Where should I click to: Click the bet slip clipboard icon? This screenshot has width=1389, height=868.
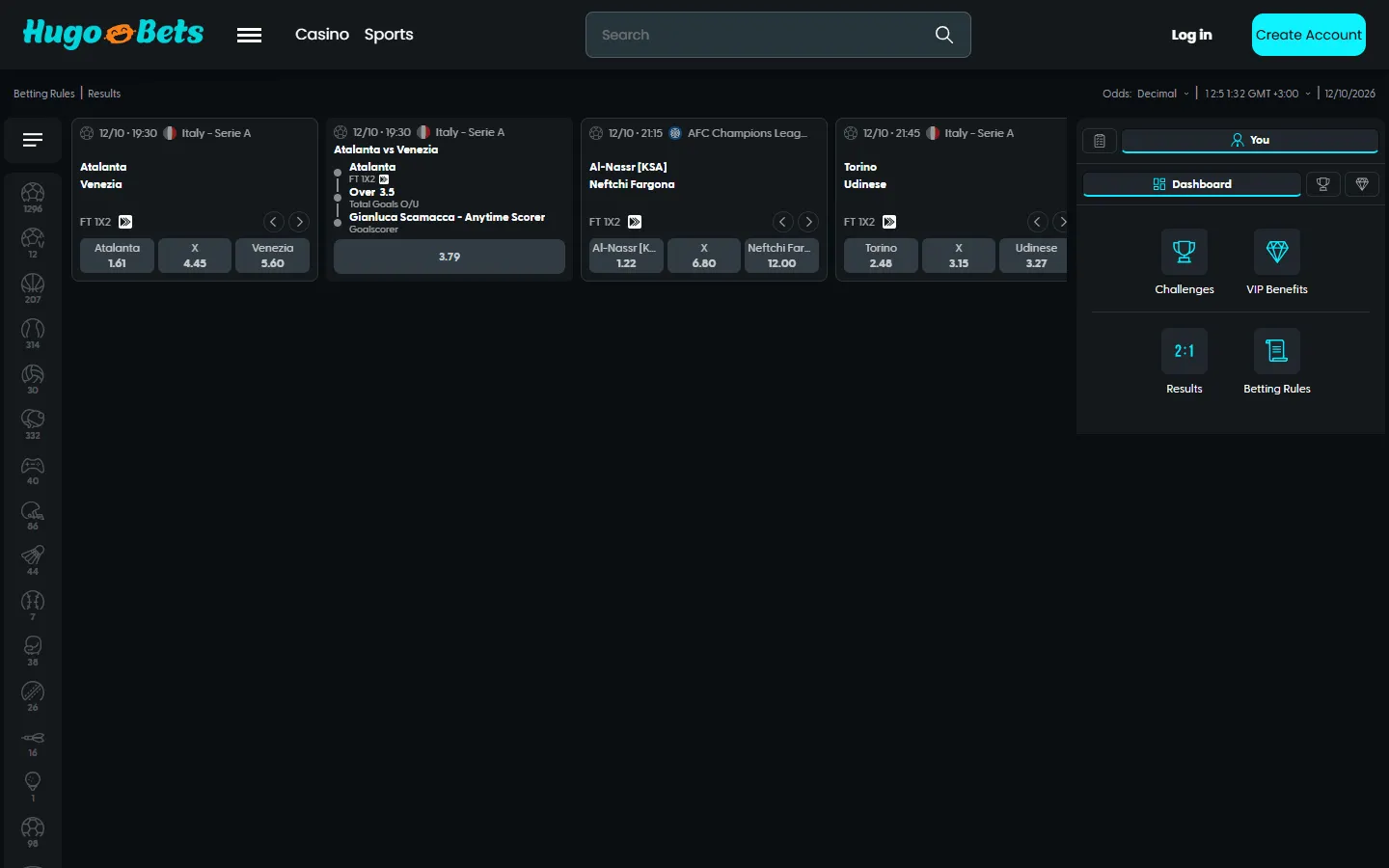point(1100,141)
